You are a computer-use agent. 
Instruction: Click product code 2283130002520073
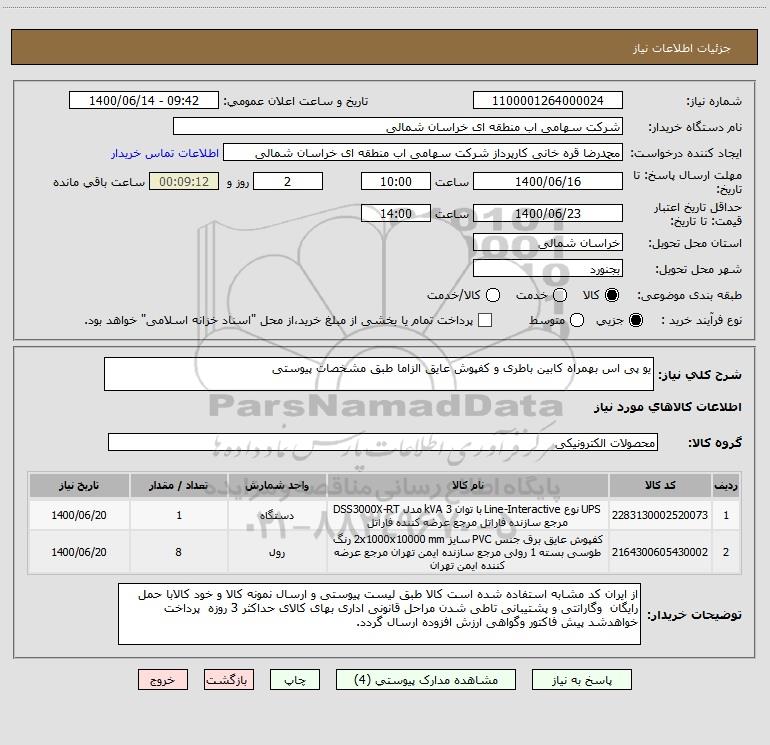(660, 515)
